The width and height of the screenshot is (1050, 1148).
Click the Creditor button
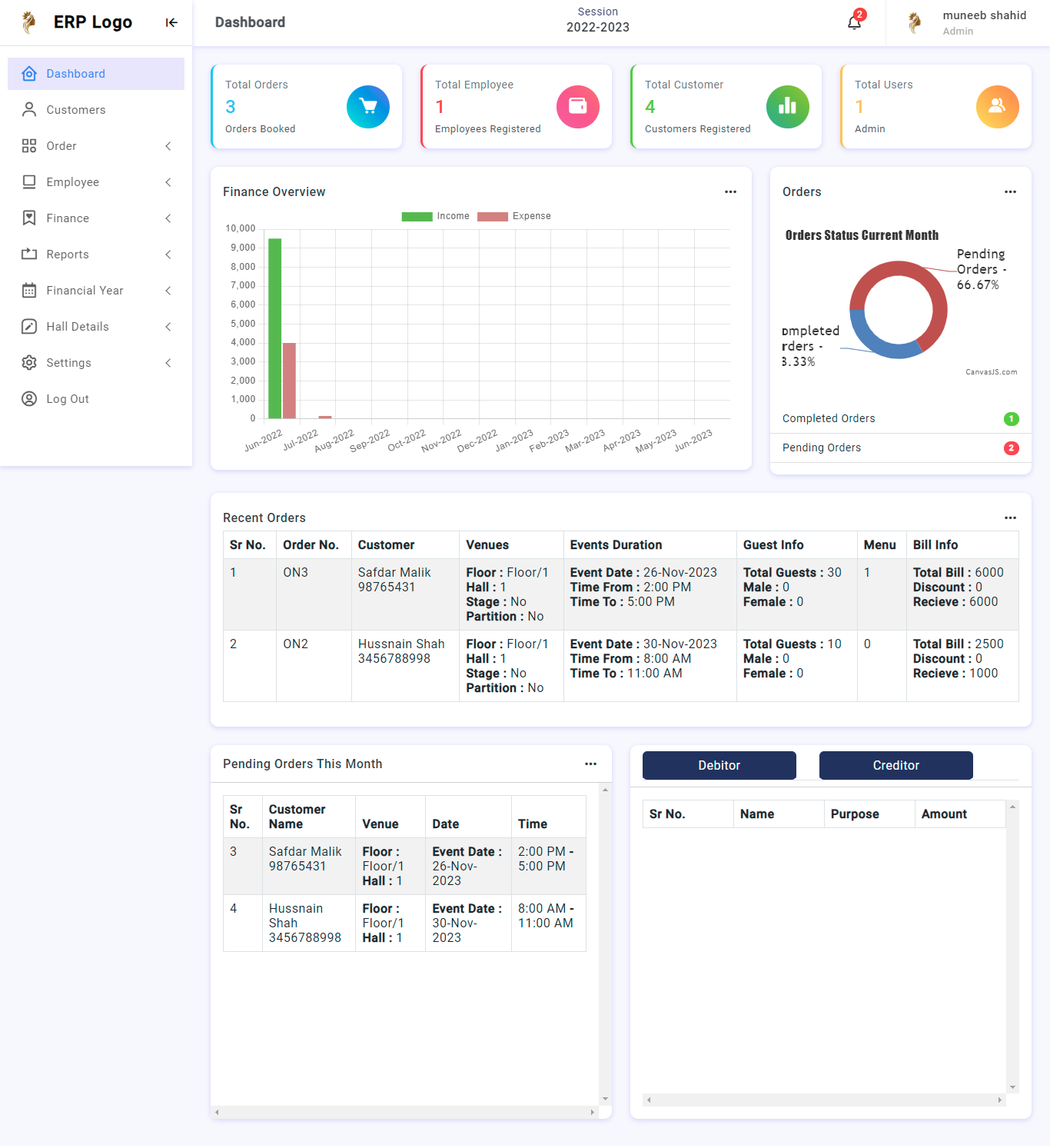point(895,765)
